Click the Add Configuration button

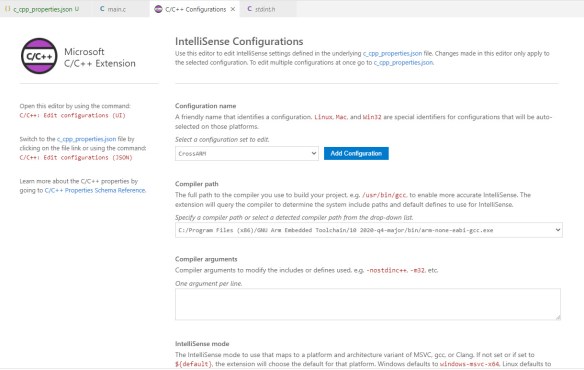coord(356,154)
